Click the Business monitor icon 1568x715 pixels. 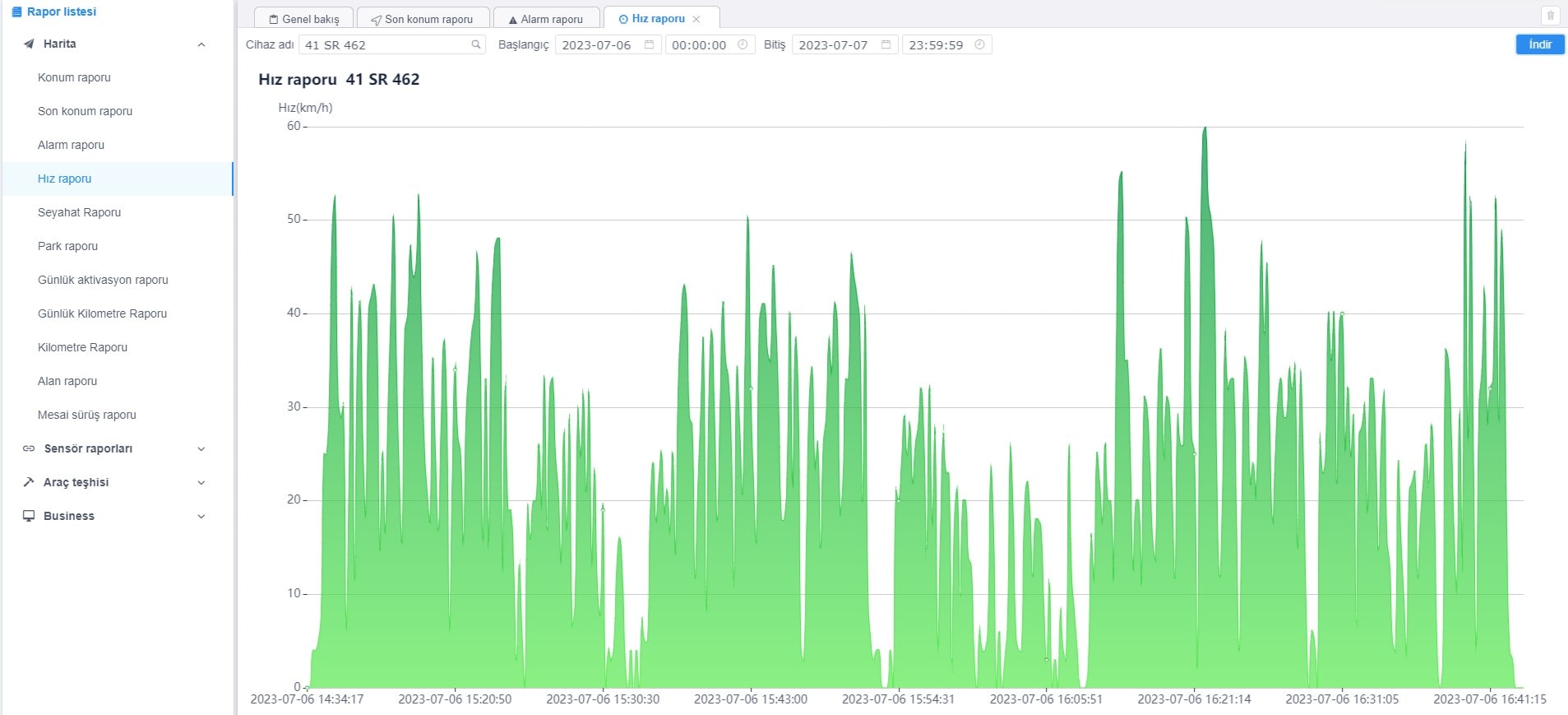coord(29,516)
